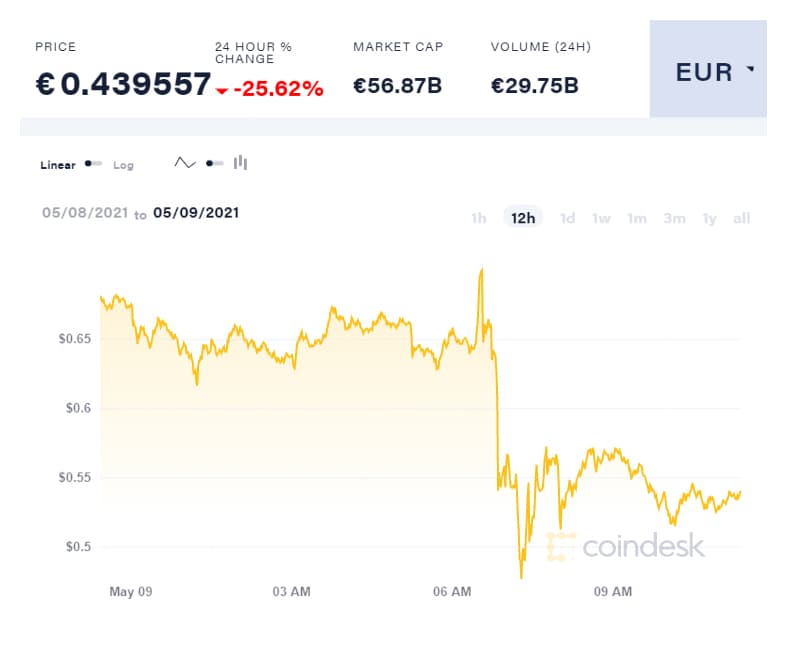Screen dimensions: 787x672
Task: Click the CoinDesk watermark logo
Action: tap(626, 546)
